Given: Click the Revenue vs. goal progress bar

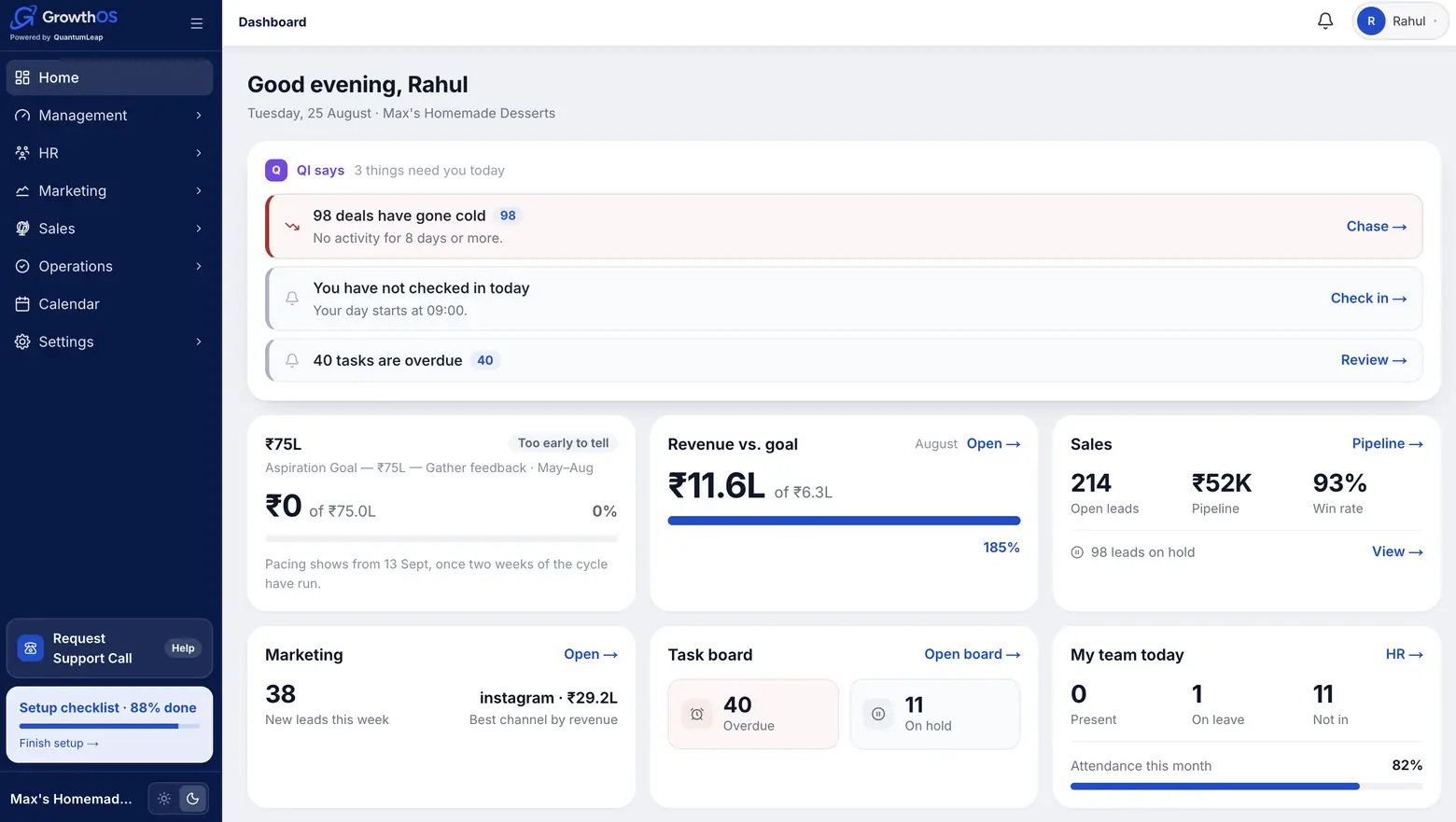Looking at the screenshot, I should tap(844, 521).
